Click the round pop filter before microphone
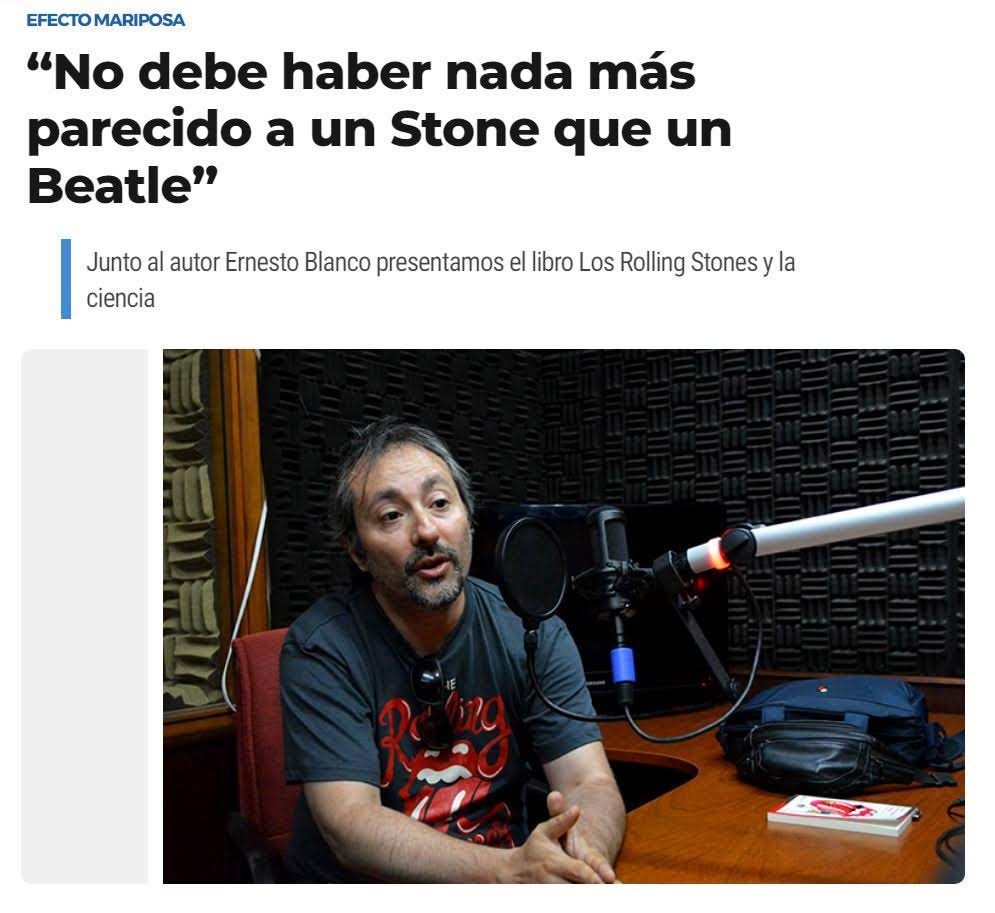The image size is (995, 913). pos(530,568)
